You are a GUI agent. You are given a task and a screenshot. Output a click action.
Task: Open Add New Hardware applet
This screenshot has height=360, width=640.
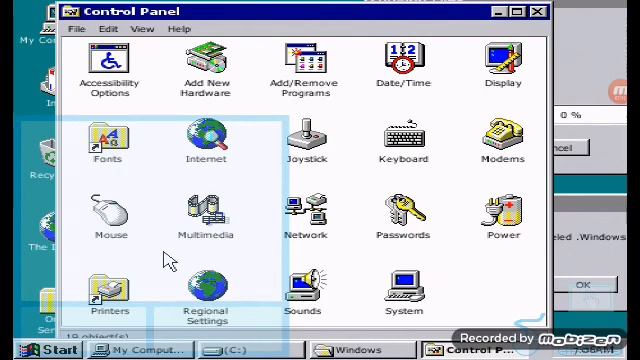click(x=206, y=58)
